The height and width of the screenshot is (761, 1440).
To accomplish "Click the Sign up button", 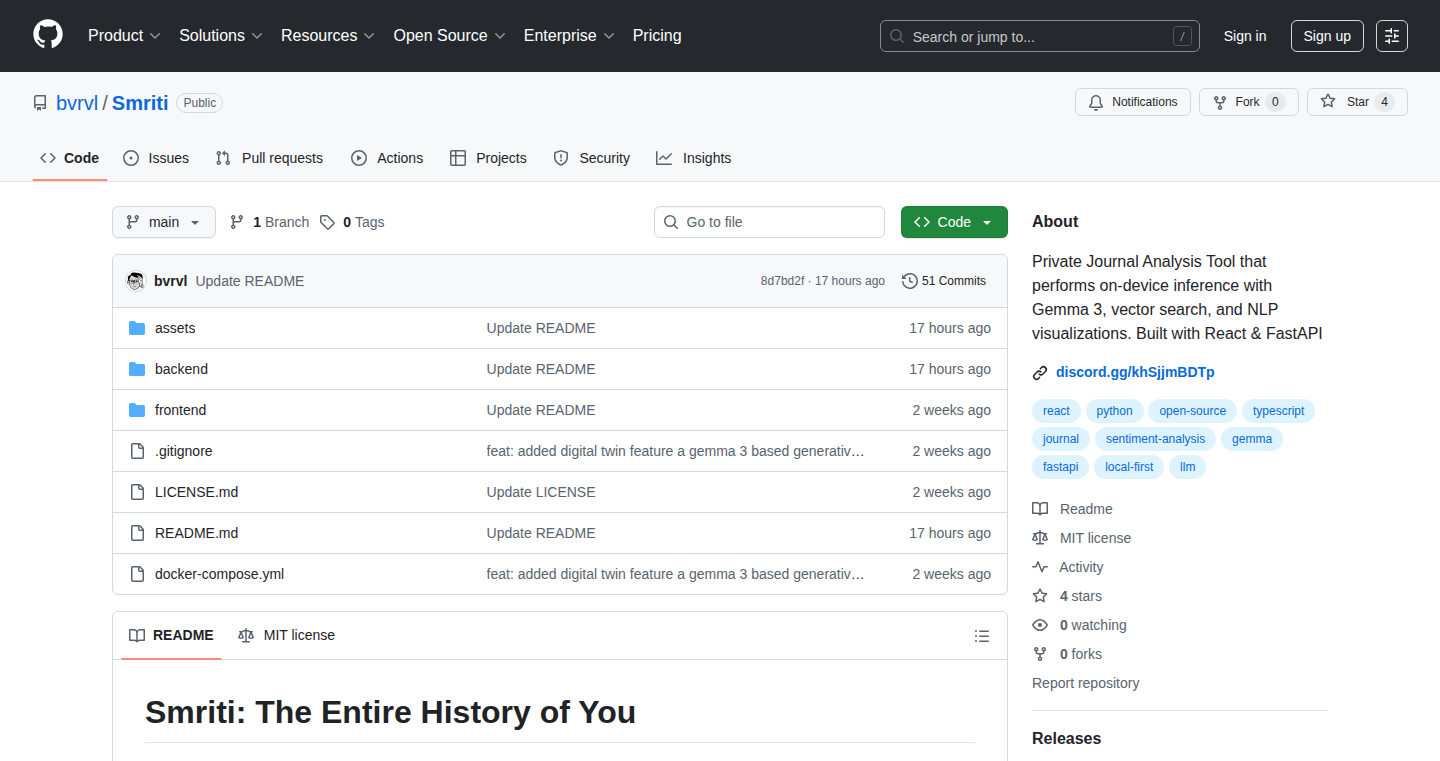I will (1327, 36).
